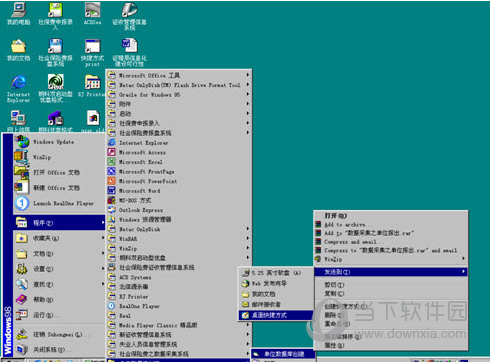Launch Outlook Express from Programs menu
The height and width of the screenshot is (363, 491).
(179, 210)
